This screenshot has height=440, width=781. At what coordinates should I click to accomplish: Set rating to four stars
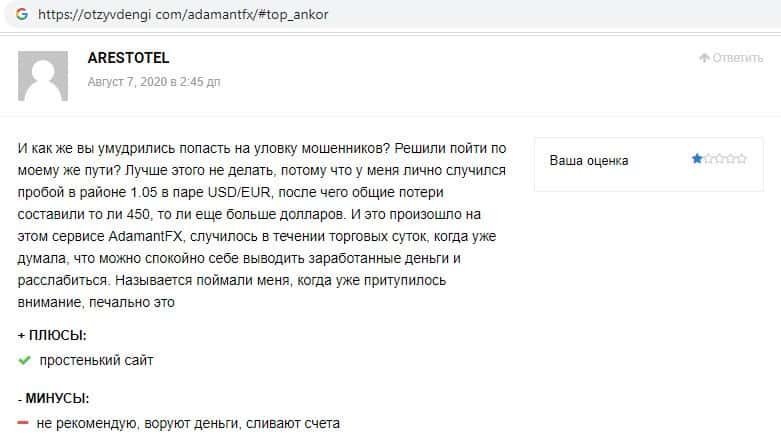click(x=729, y=159)
